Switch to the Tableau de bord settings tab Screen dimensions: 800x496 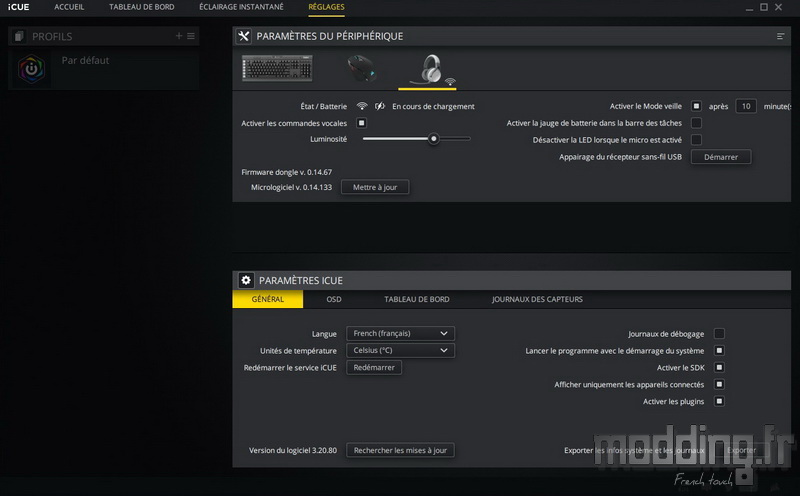(x=416, y=299)
